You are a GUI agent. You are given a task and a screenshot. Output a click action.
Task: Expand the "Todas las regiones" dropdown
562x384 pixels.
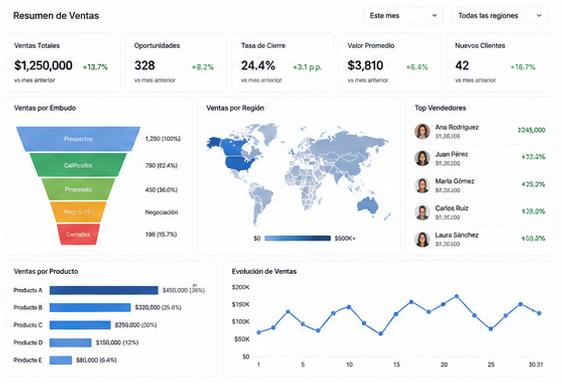coord(500,16)
